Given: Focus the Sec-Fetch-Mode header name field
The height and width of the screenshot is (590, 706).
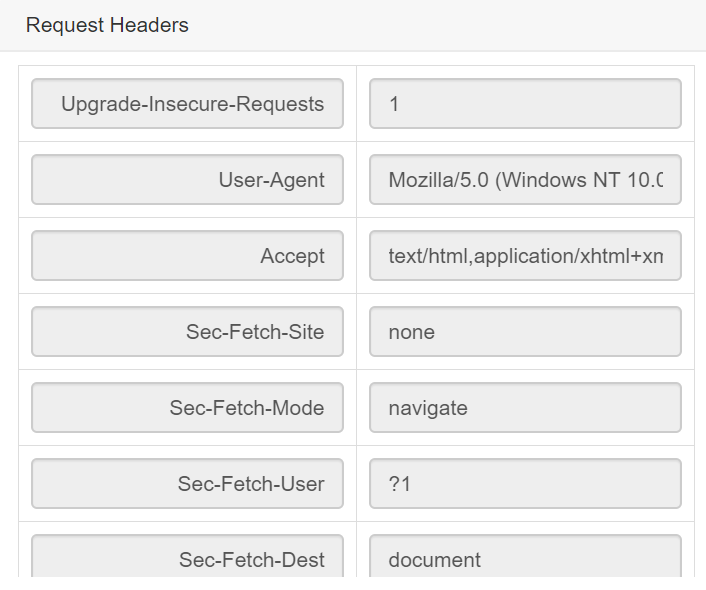Looking at the screenshot, I should tap(187, 408).
